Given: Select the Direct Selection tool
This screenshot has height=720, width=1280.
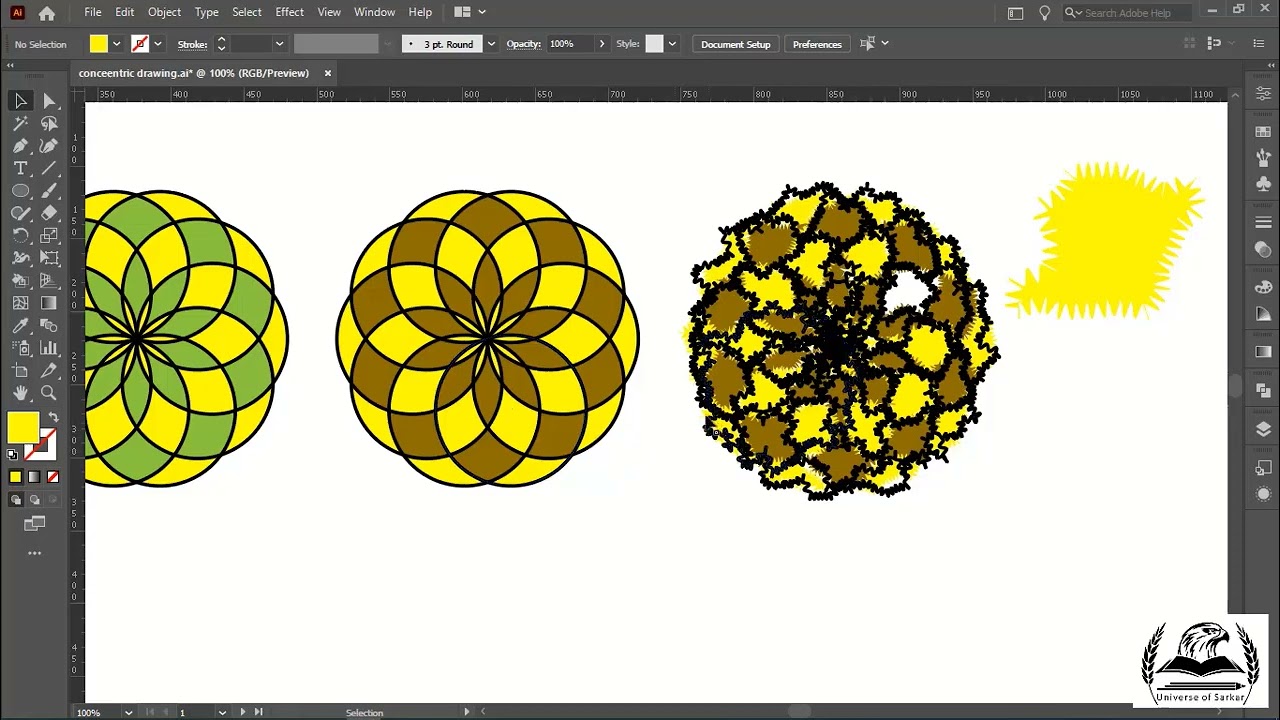Looking at the screenshot, I should [x=49, y=101].
